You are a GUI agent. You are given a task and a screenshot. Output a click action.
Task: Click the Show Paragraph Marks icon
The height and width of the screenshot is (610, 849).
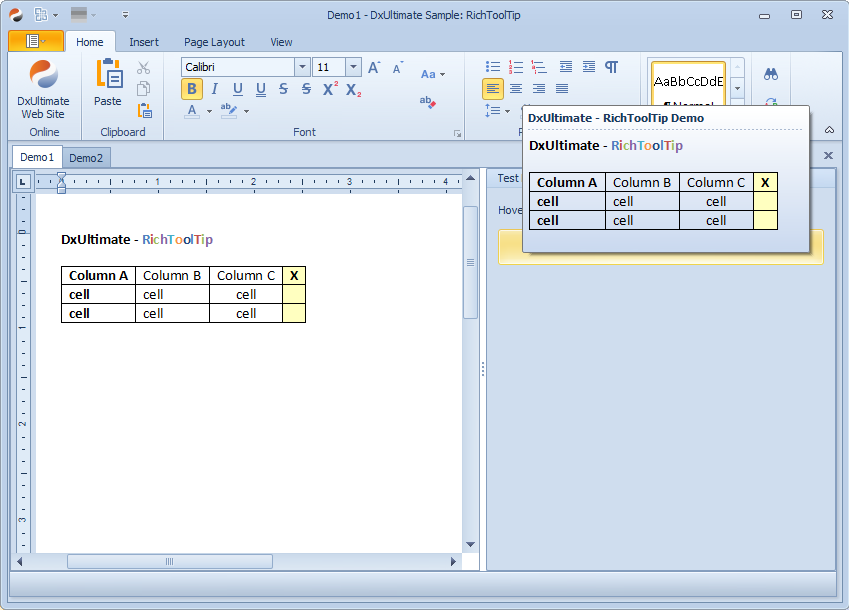pos(612,67)
